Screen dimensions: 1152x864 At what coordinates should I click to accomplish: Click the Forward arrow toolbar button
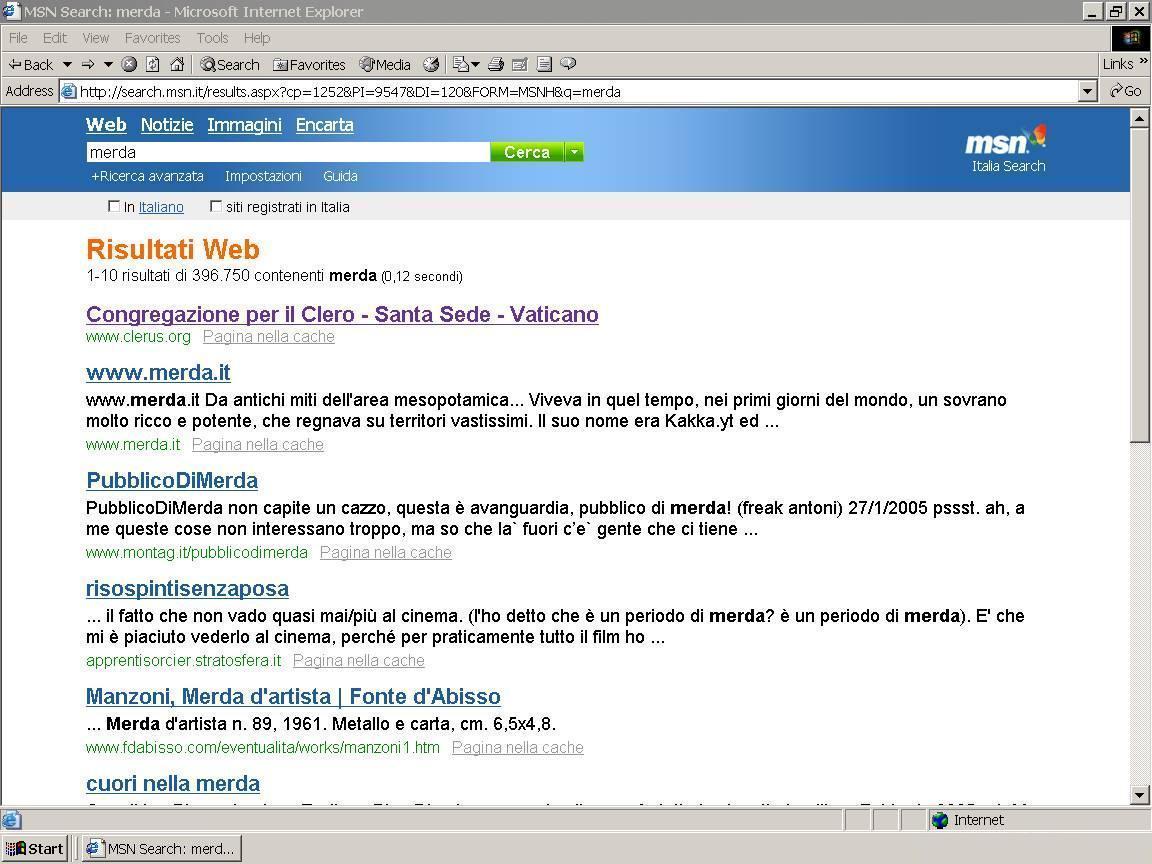[x=88, y=65]
